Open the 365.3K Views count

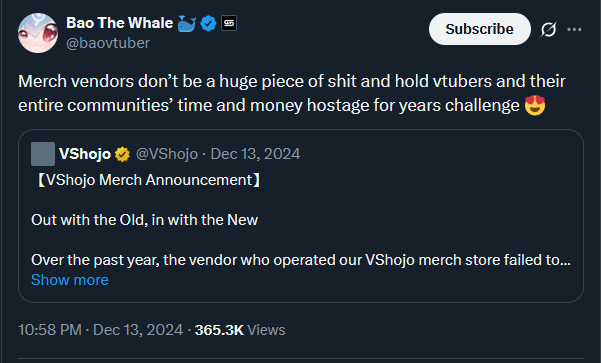coord(240,330)
